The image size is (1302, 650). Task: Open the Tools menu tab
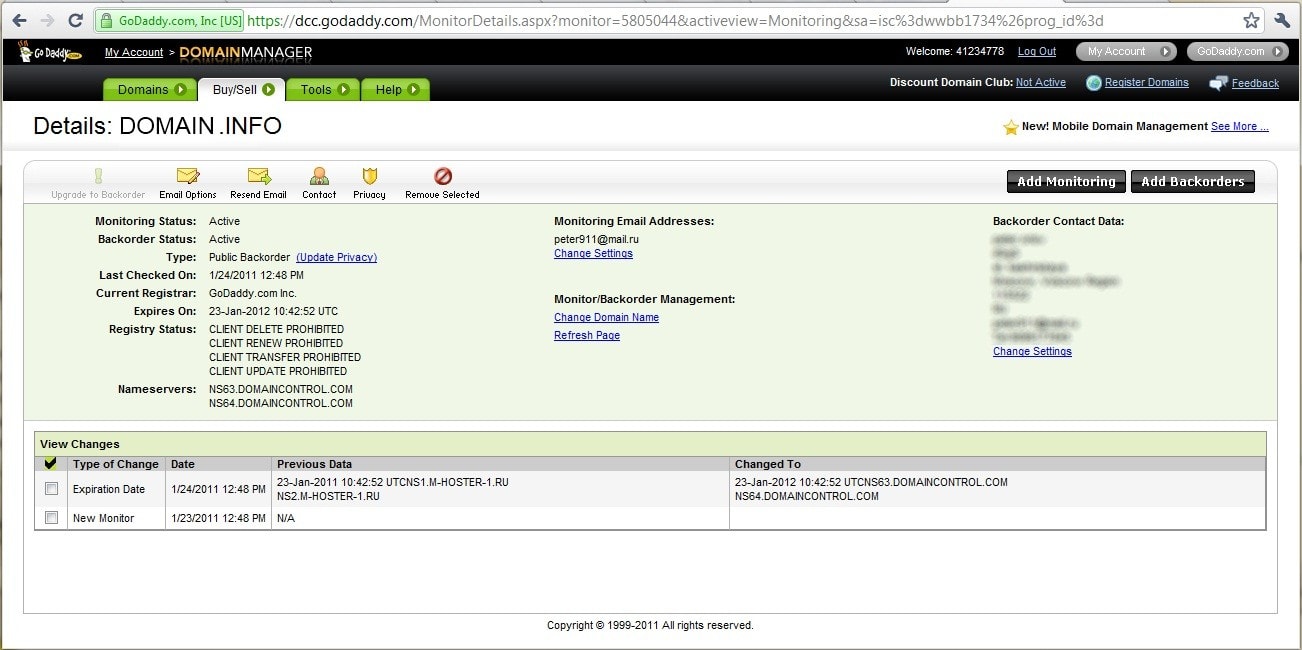click(x=324, y=90)
